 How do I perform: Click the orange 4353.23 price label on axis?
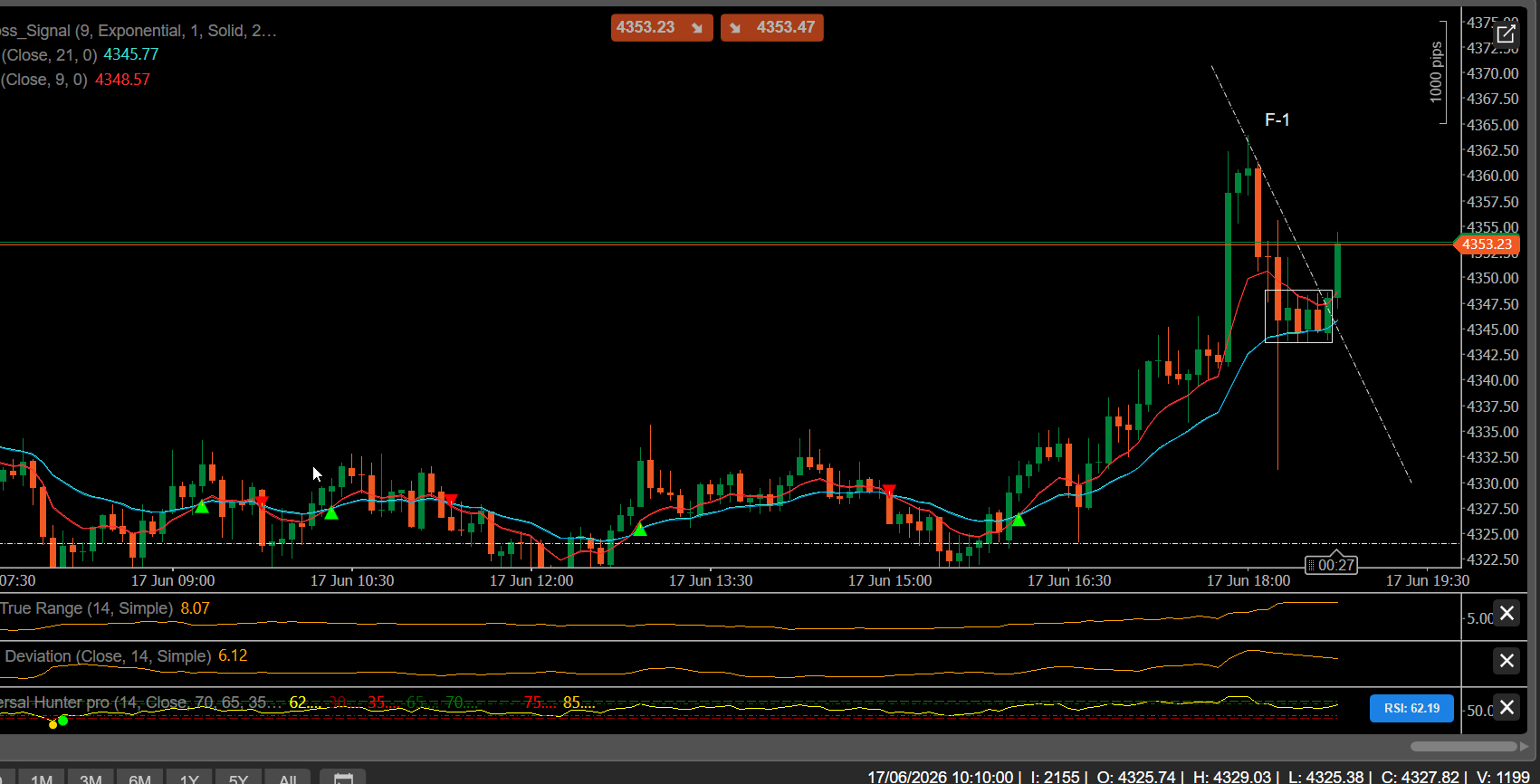pos(1487,244)
